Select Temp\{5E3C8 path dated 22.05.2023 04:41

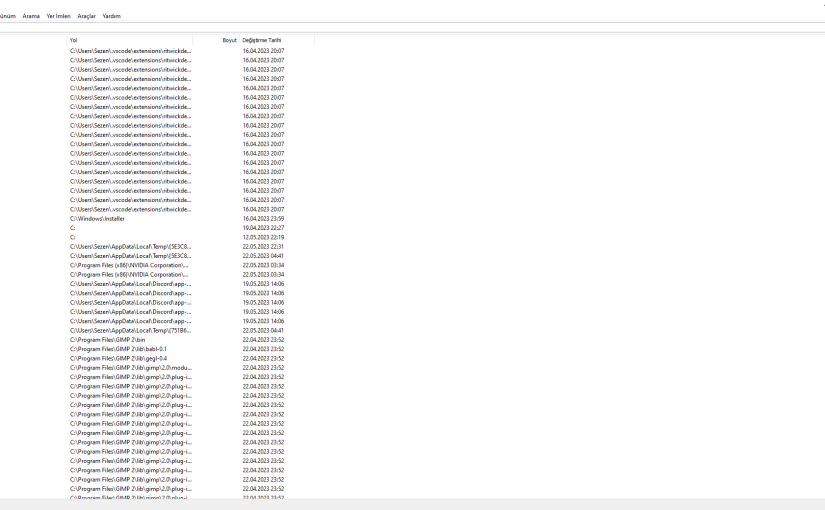(130, 256)
